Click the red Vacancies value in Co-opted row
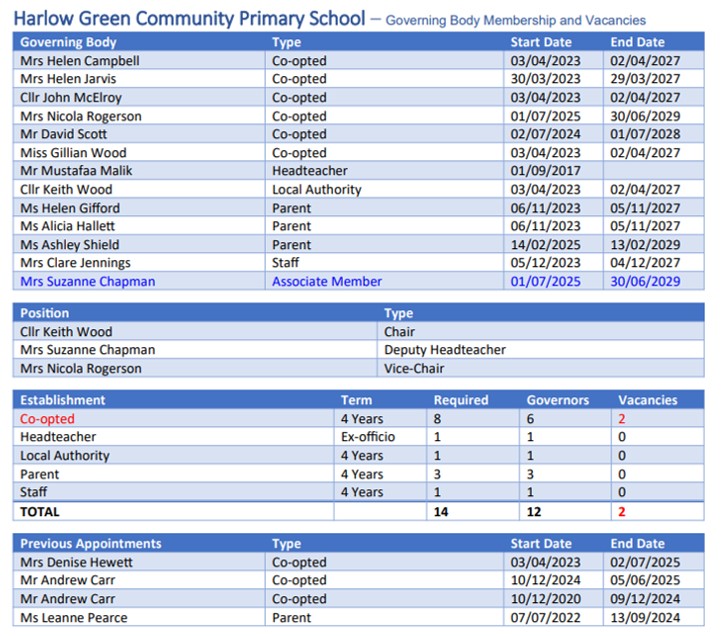722x636 pixels. point(622,419)
